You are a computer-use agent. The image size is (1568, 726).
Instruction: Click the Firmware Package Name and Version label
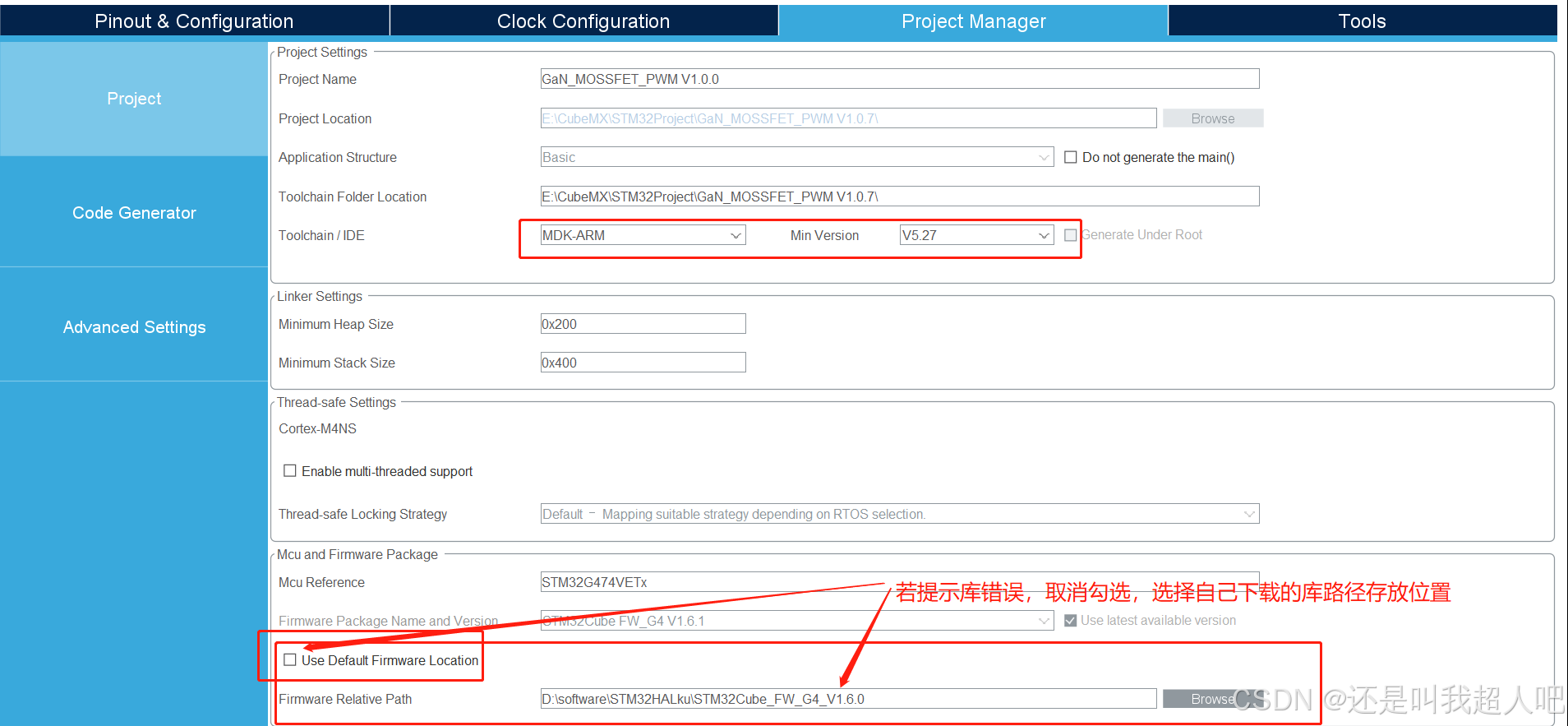[x=388, y=621]
